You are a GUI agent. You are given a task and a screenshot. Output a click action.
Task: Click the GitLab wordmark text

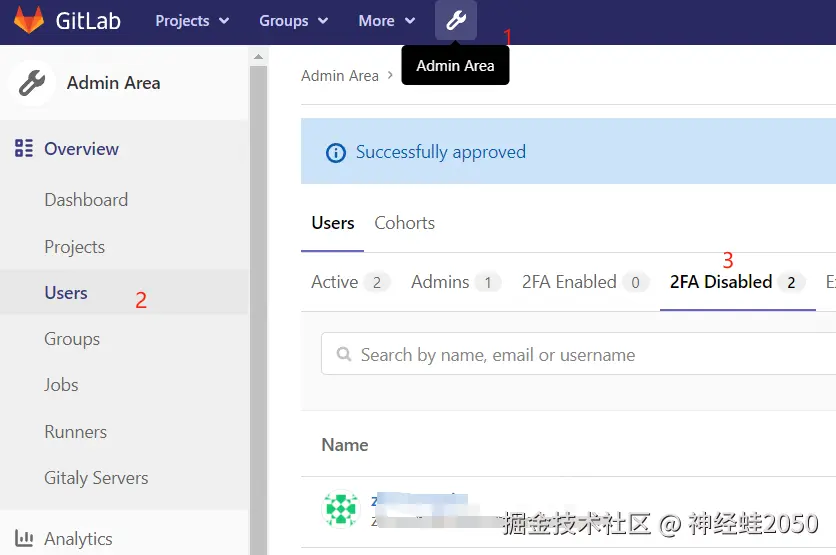tap(88, 21)
